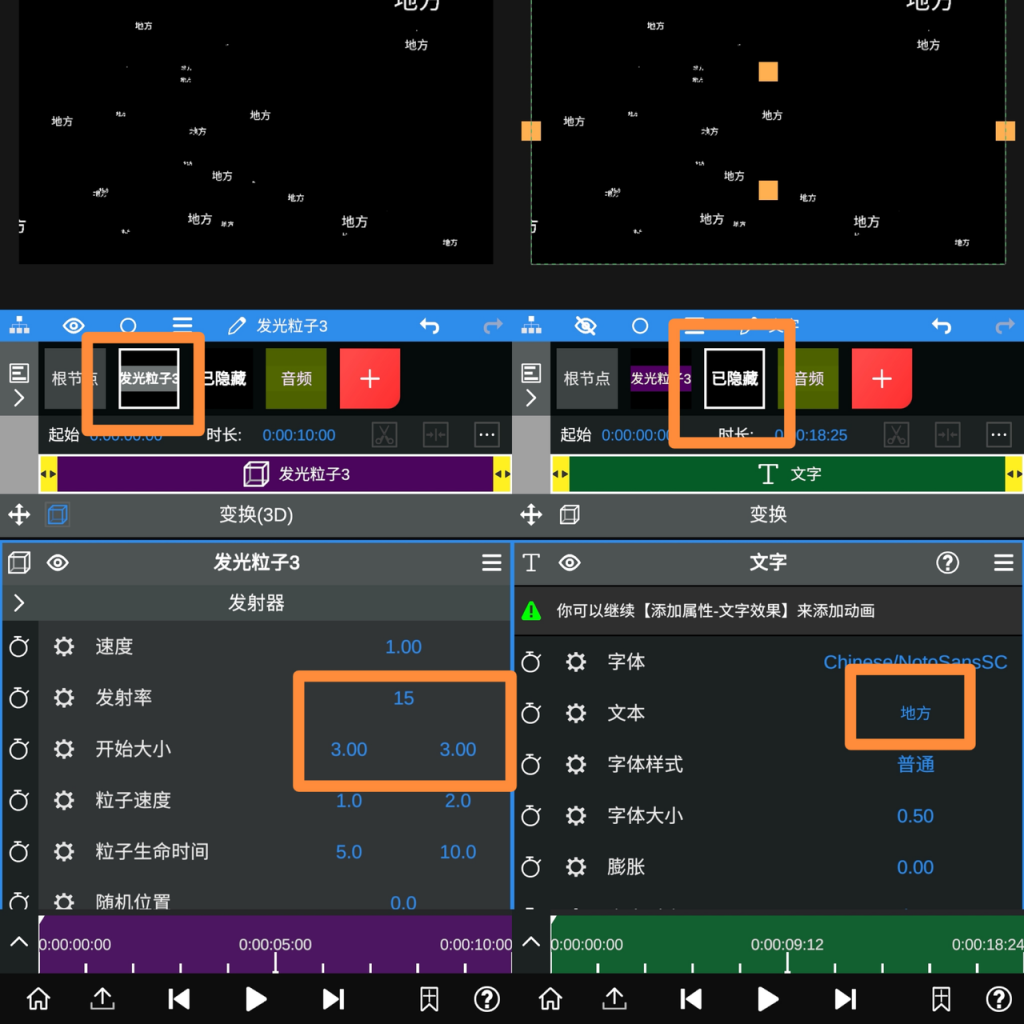
Task: Click the font value Chinese/NotoSansSC
Action: [x=915, y=662]
